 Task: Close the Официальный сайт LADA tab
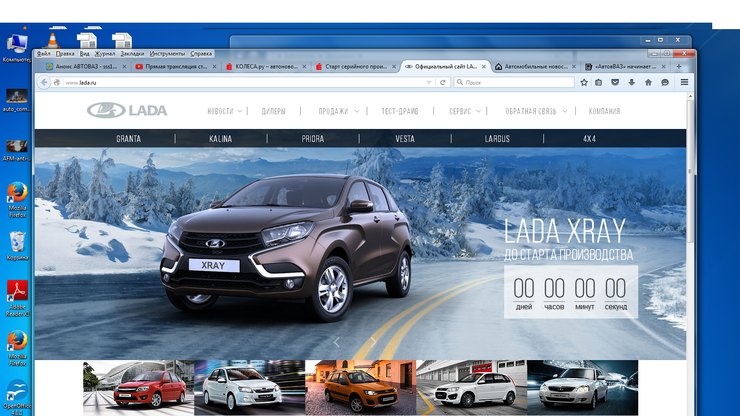pos(483,67)
